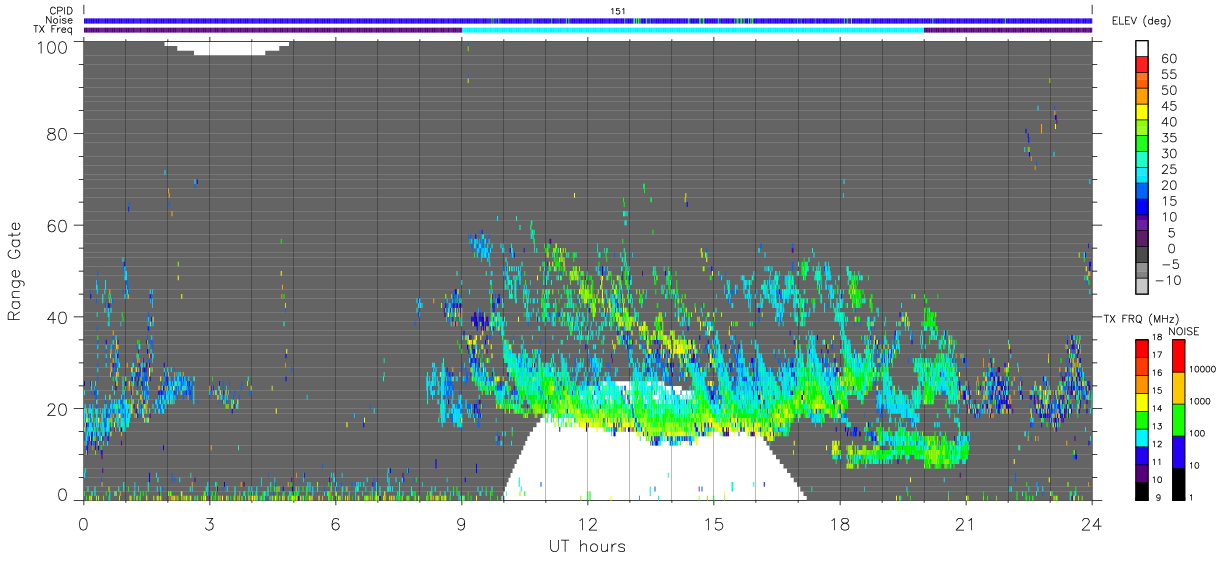1228x567 pixels.
Task: Click the 0 tick on the UT hours axis
Action: [x=83, y=523]
